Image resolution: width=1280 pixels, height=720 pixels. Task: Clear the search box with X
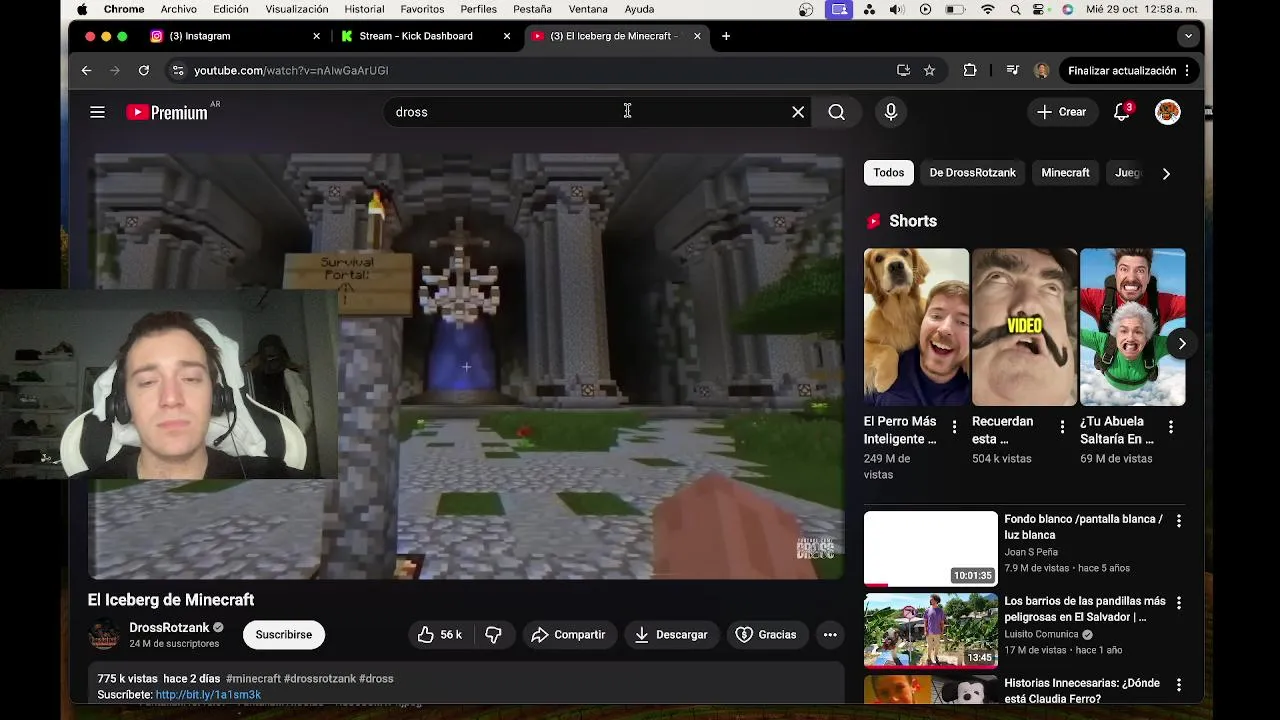[x=798, y=112]
